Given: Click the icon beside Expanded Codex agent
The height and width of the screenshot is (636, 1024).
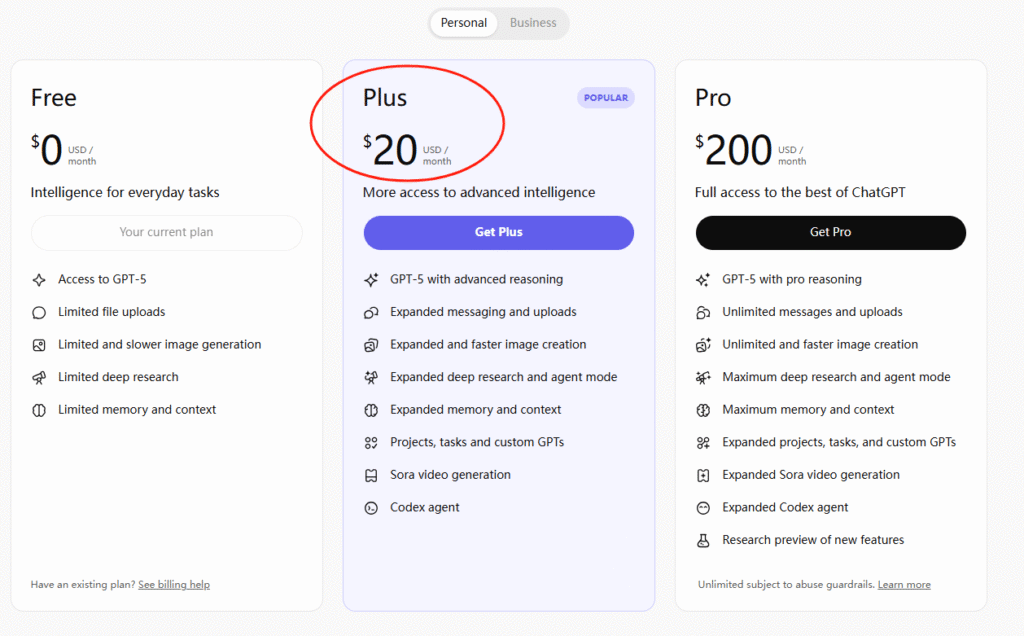Looking at the screenshot, I should [x=703, y=509].
